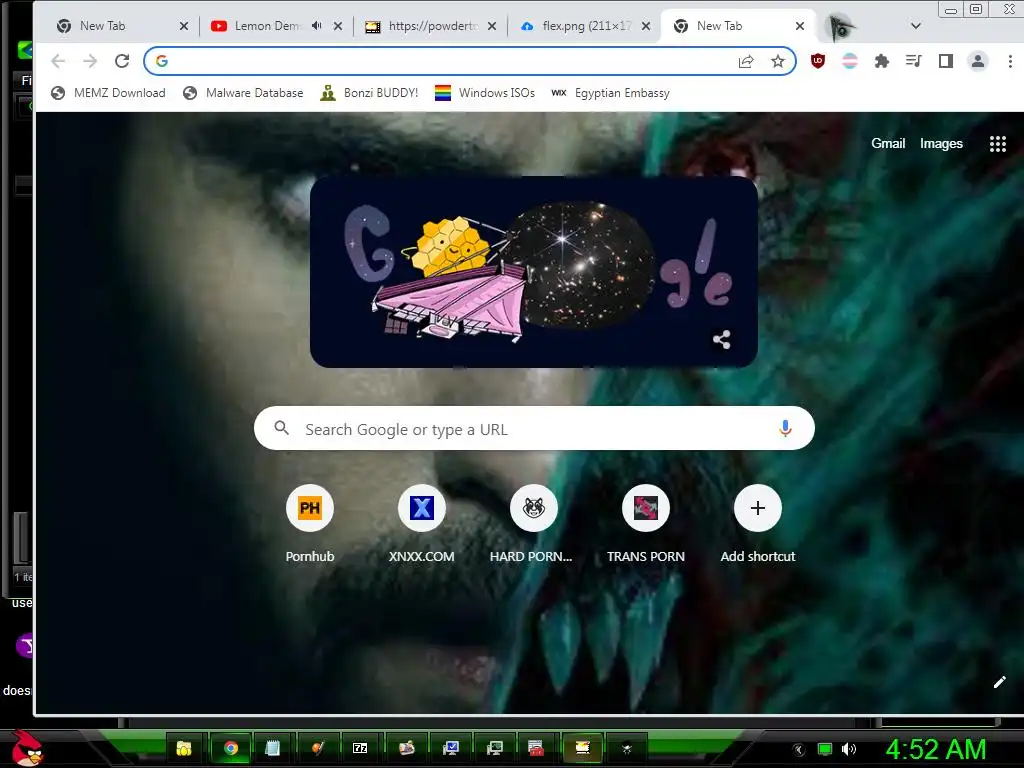Share the Google Doodle
Image resolution: width=1024 pixels, height=768 pixels.
[x=722, y=340]
